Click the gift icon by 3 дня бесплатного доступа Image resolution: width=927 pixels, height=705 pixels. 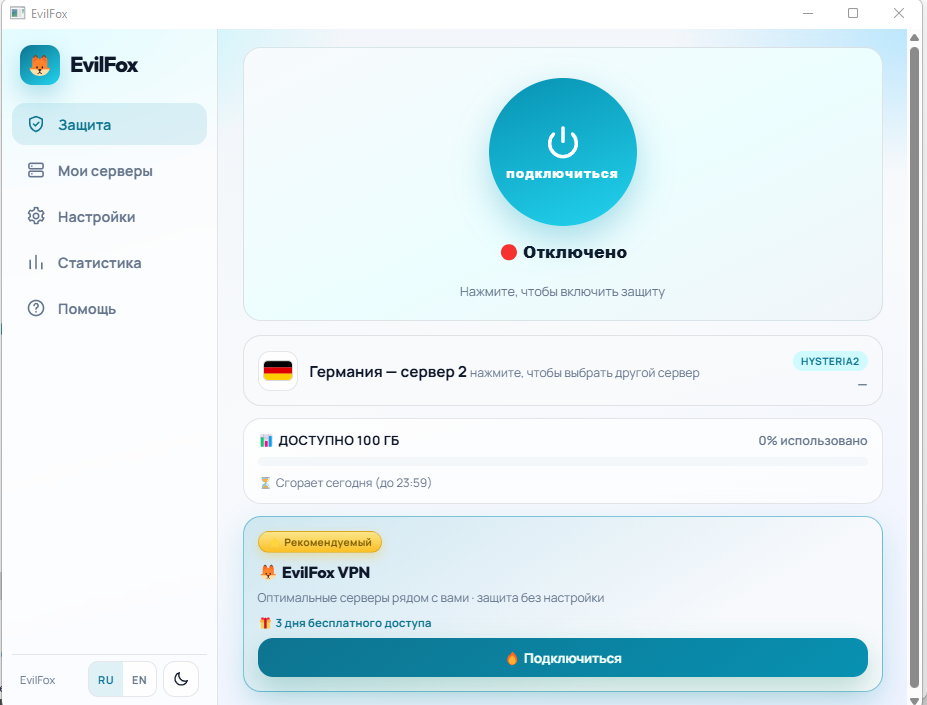click(265, 623)
